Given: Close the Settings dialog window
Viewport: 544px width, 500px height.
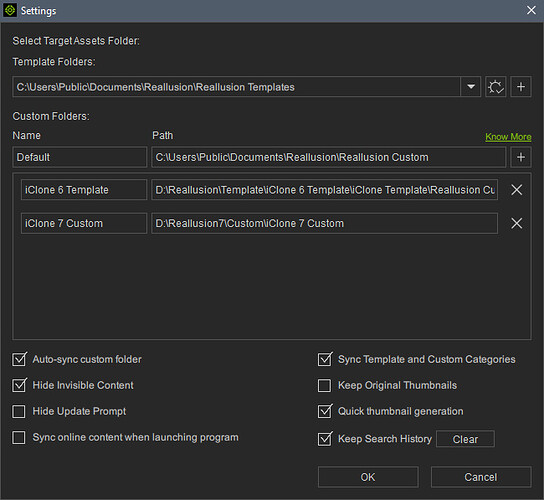Looking at the screenshot, I should coord(531,10).
